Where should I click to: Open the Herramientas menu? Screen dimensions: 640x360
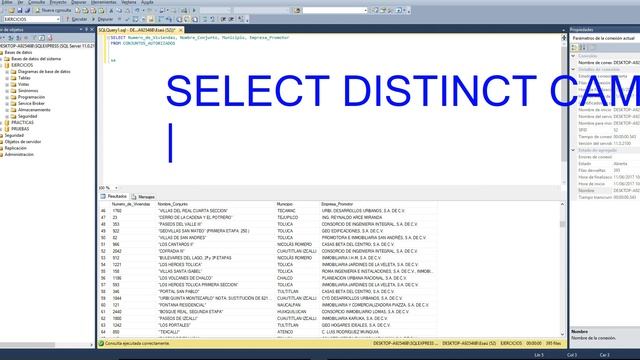pyautogui.click(x=104, y=2)
